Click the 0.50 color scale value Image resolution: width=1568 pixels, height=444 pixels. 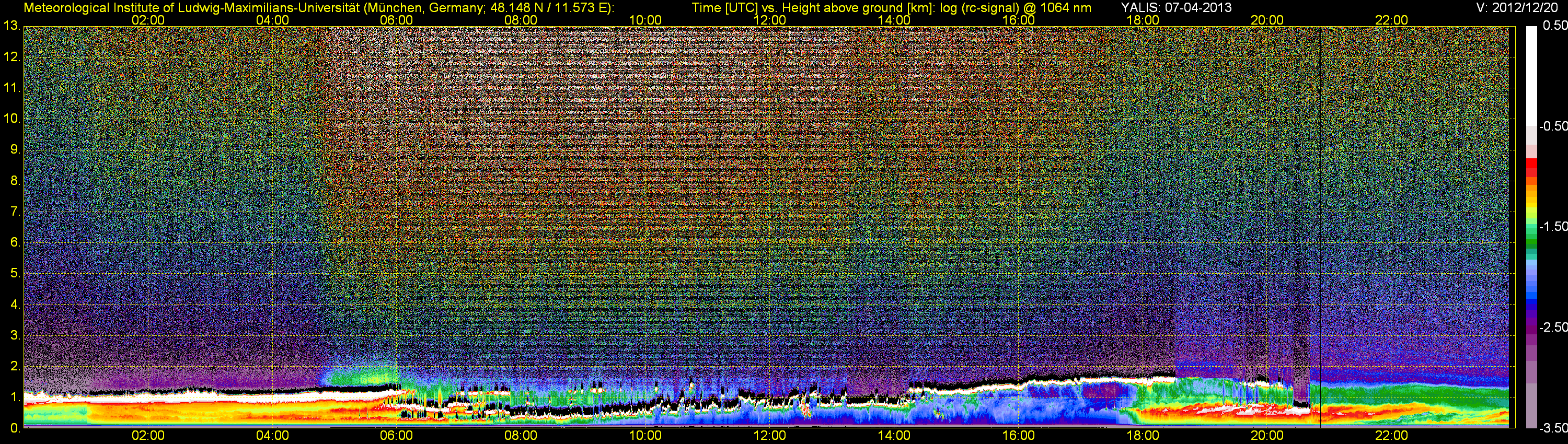(x=1554, y=26)
